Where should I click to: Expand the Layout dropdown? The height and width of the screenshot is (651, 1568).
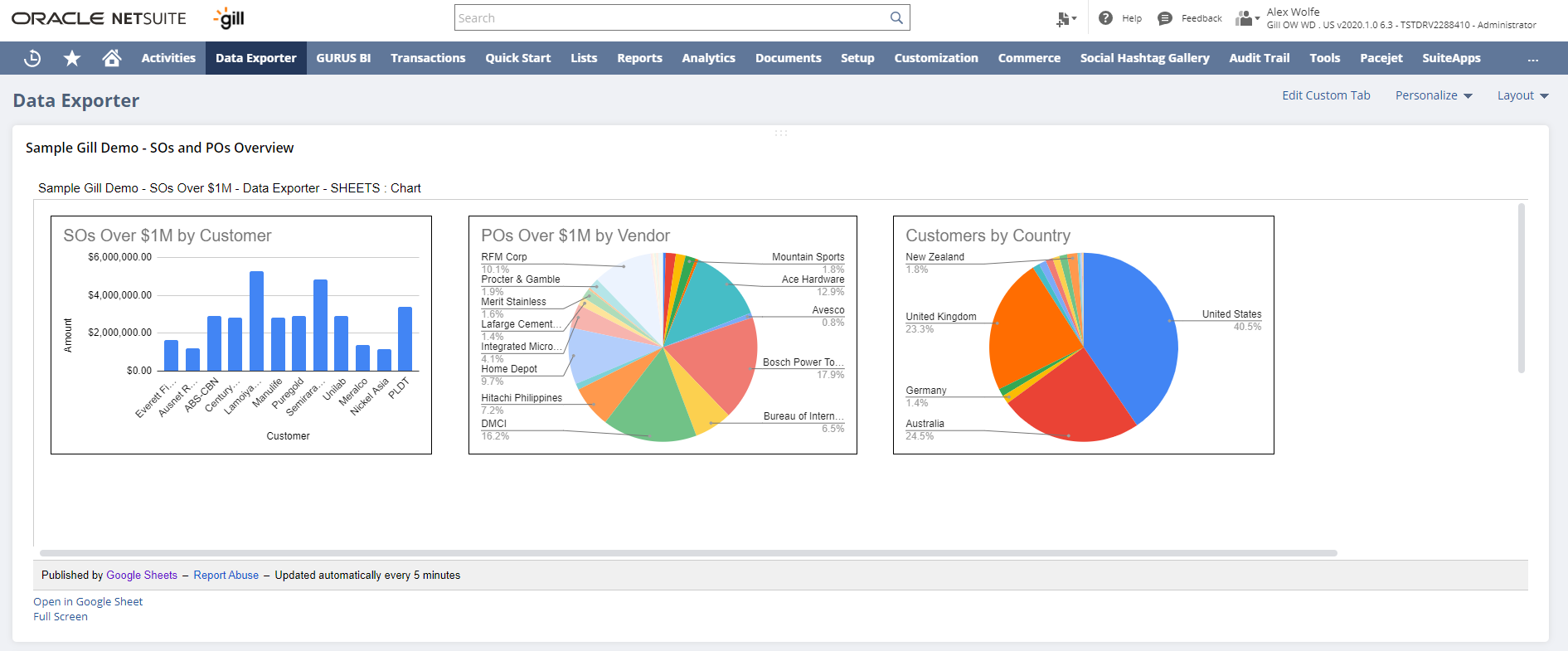pos(1523,95)
